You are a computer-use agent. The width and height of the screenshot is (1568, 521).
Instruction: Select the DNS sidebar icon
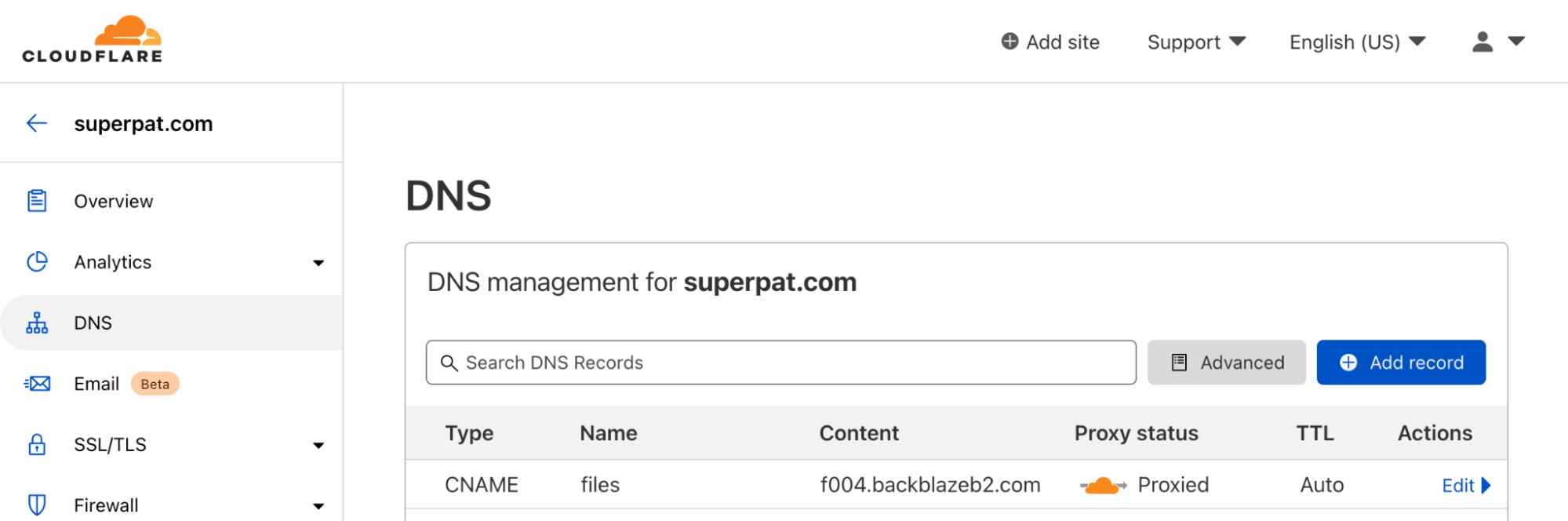point(37,322)
